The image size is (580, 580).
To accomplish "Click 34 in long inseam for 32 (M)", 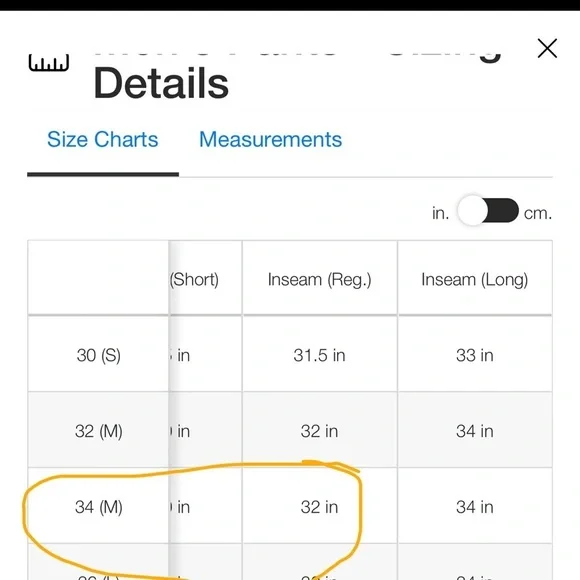I will click(475, 431).
